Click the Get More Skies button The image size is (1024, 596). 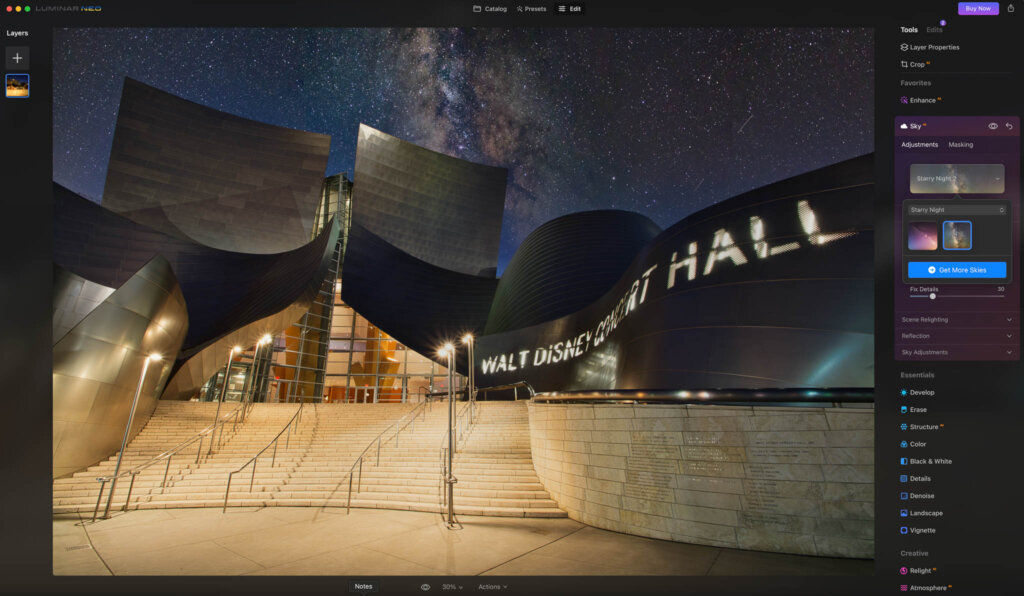(956, 269)
